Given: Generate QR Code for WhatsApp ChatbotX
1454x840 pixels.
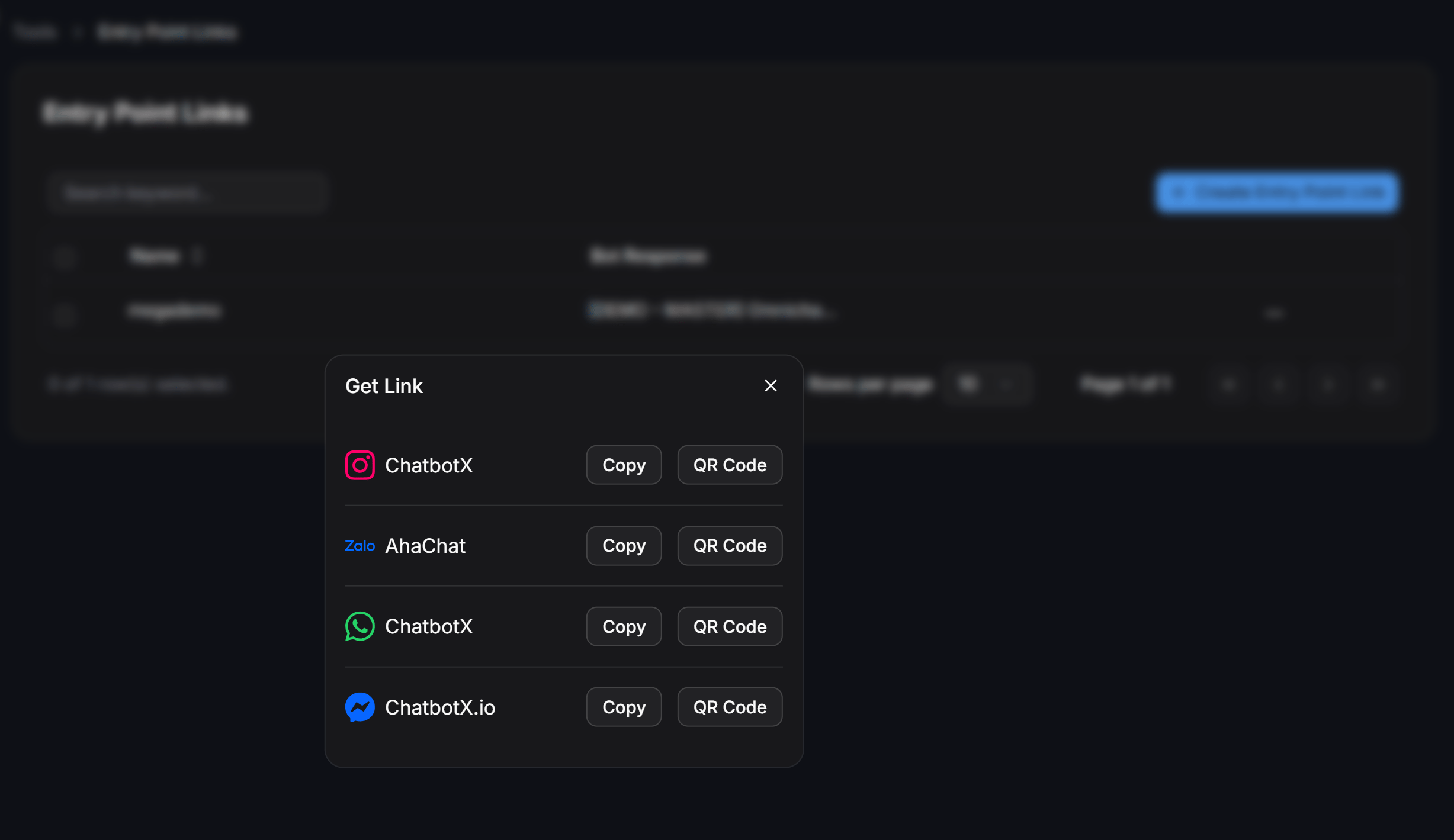Looking at the screenshot, I should point(730,626).
